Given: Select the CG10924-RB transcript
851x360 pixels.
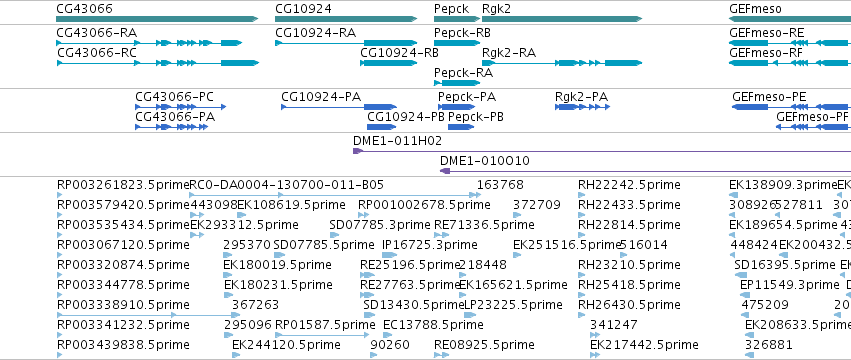Looking at the screenshot, I should 389,63.
